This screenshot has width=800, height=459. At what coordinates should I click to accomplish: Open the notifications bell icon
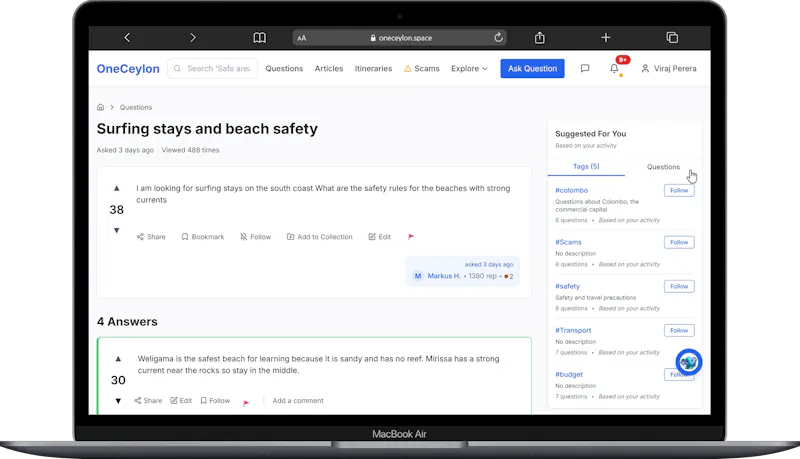coord(614,68)
